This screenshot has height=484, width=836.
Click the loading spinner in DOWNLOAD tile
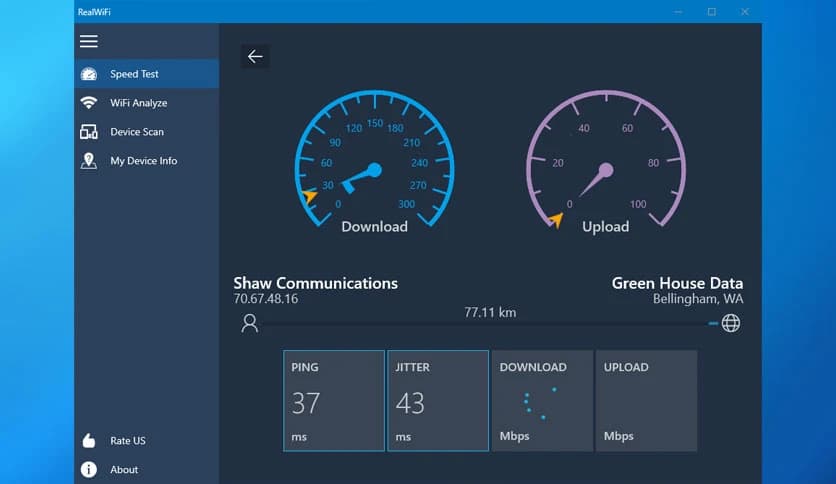(540, 404)
